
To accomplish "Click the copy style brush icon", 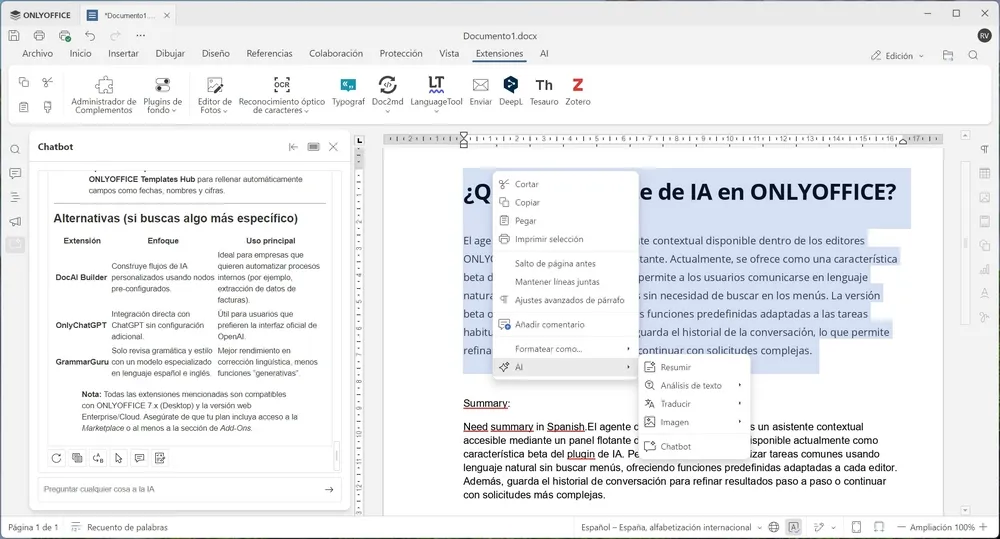I will (47, 107).
